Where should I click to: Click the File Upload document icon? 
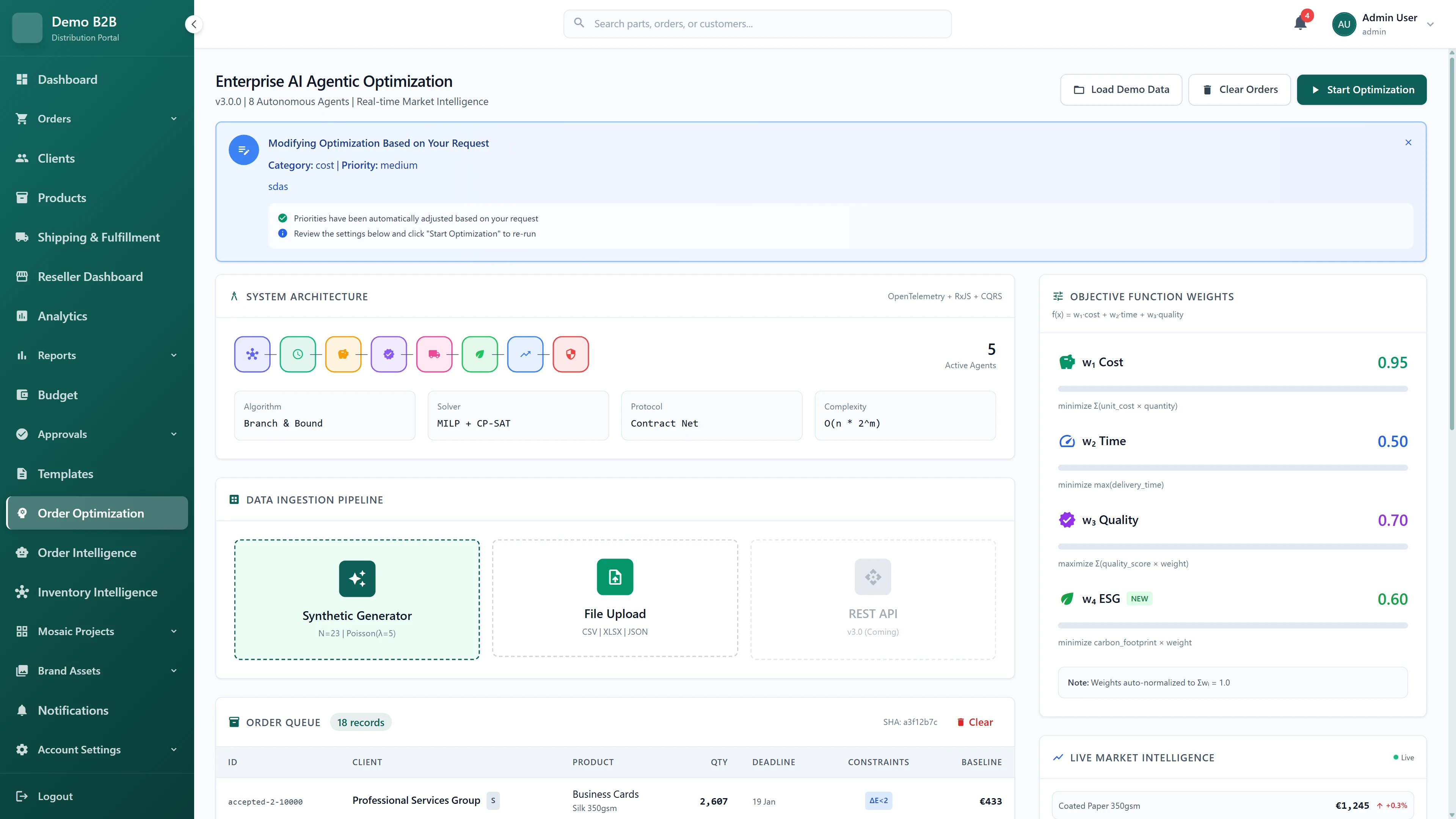coord(614,576)
